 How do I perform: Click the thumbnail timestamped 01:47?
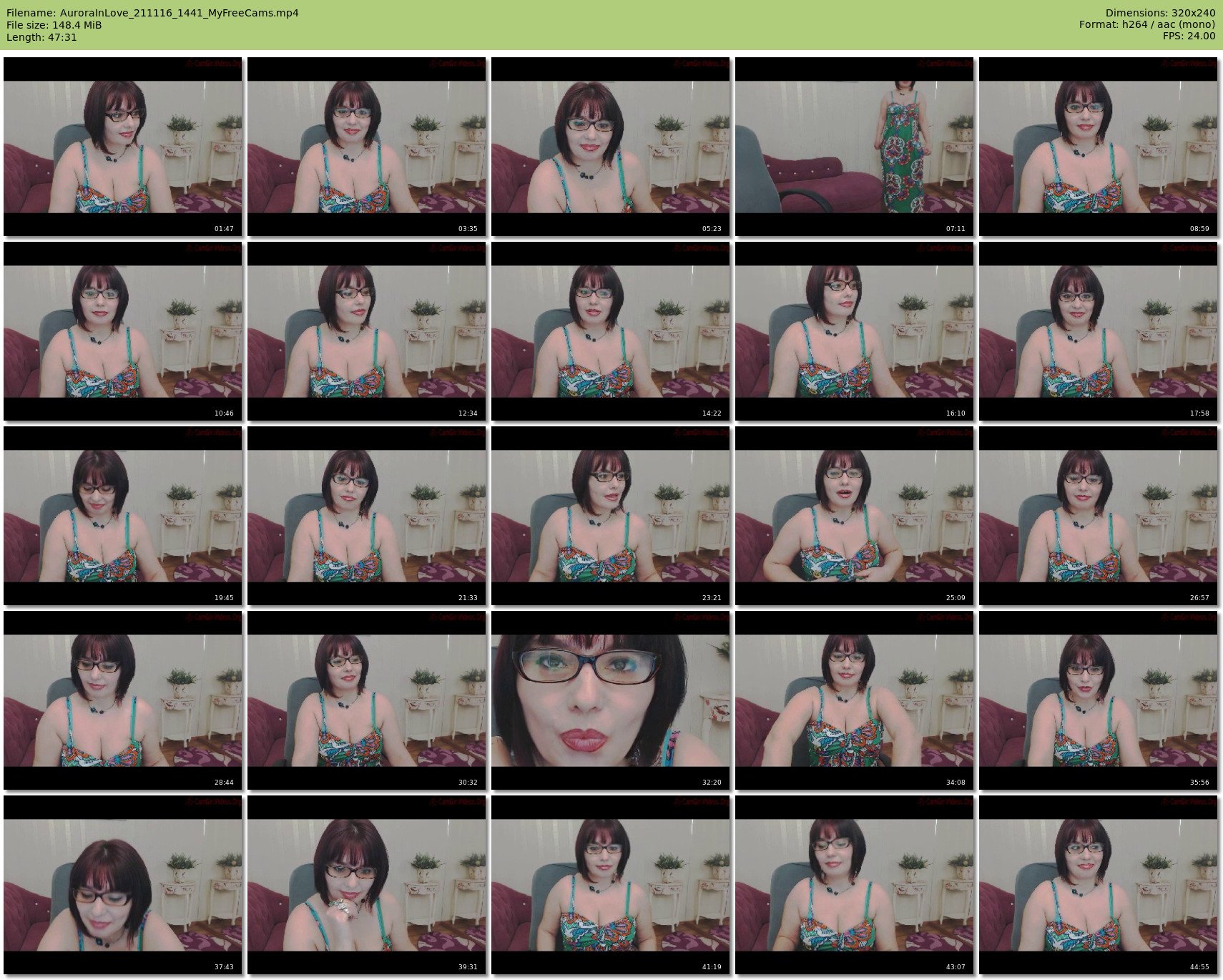pyautogui.click(x=122, y=147)
